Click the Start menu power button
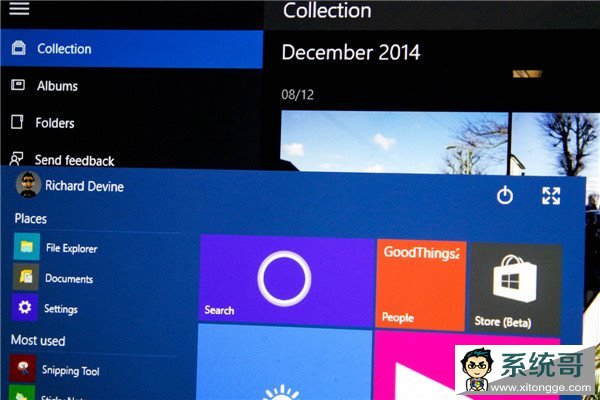 [x=505, y=195]
